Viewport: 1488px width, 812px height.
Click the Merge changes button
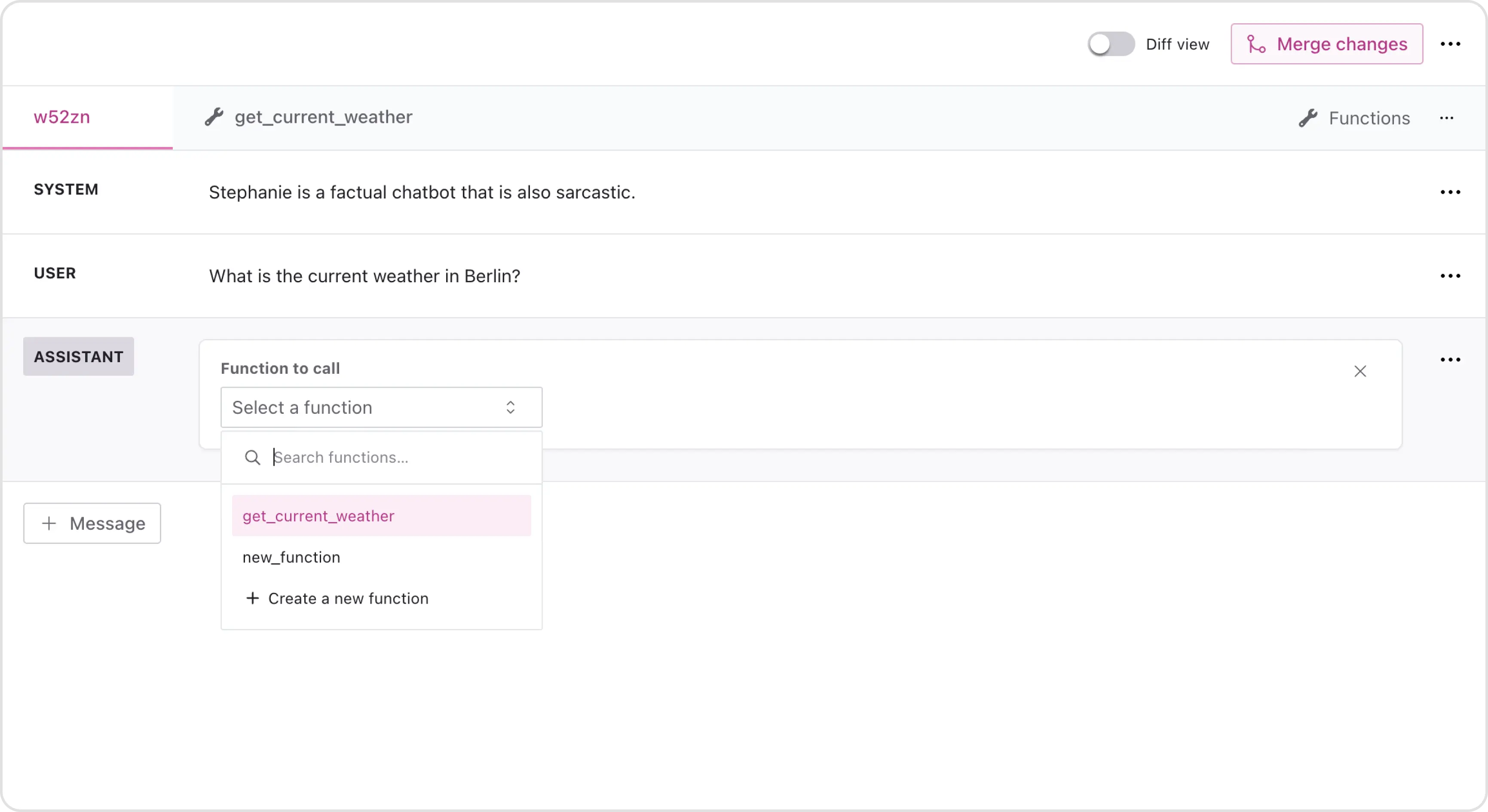point(1326,45)
